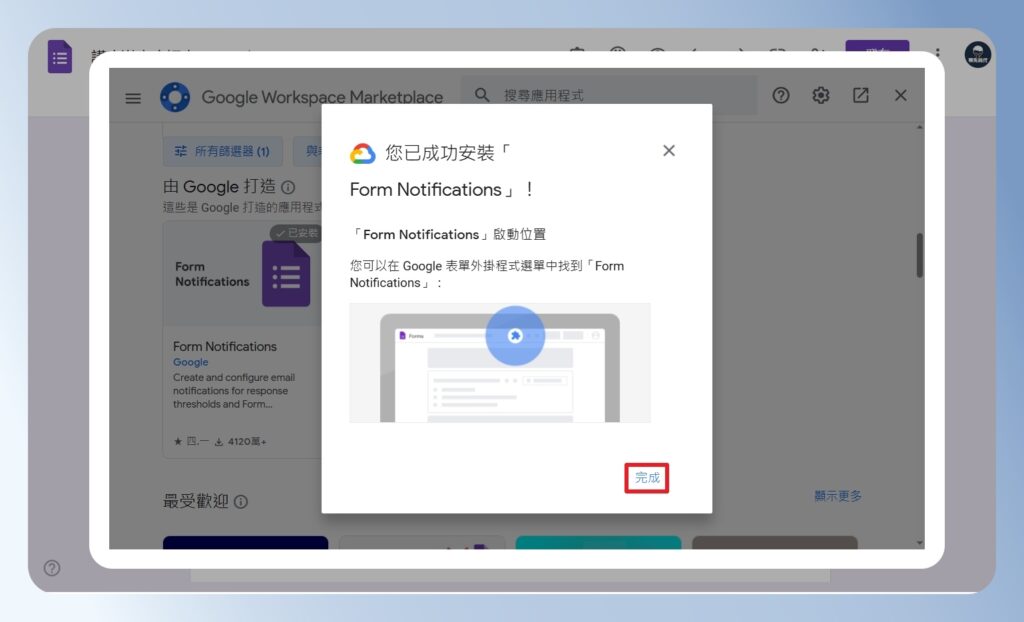Screen dimensions: 1024x622
Task: Click the add-on location illustration
Action: [500, 363]
